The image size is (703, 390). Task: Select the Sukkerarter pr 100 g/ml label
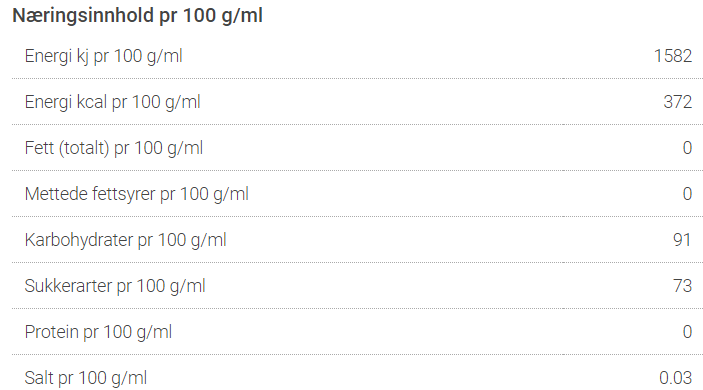click(115, 286)
